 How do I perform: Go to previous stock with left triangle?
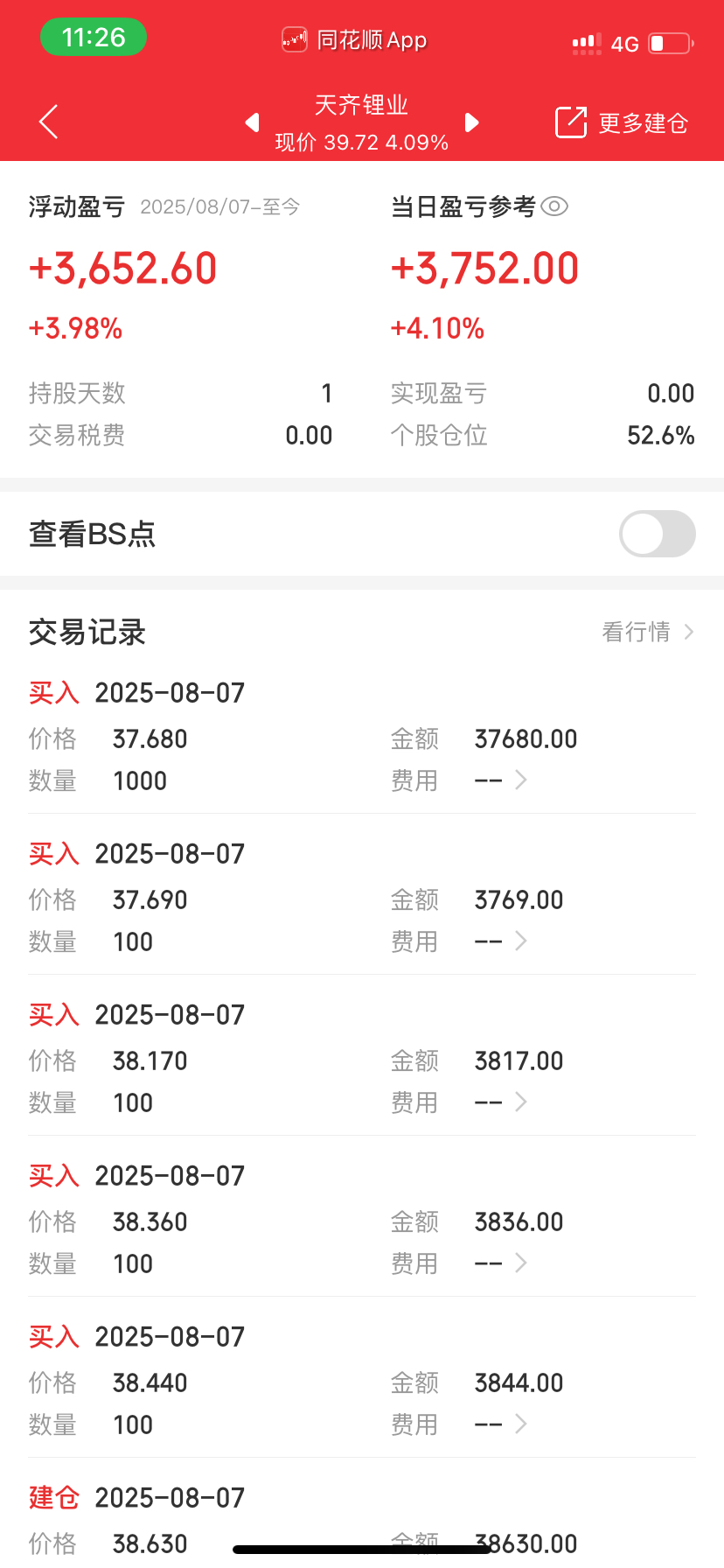pyautogui.click(x=252, y=122)
